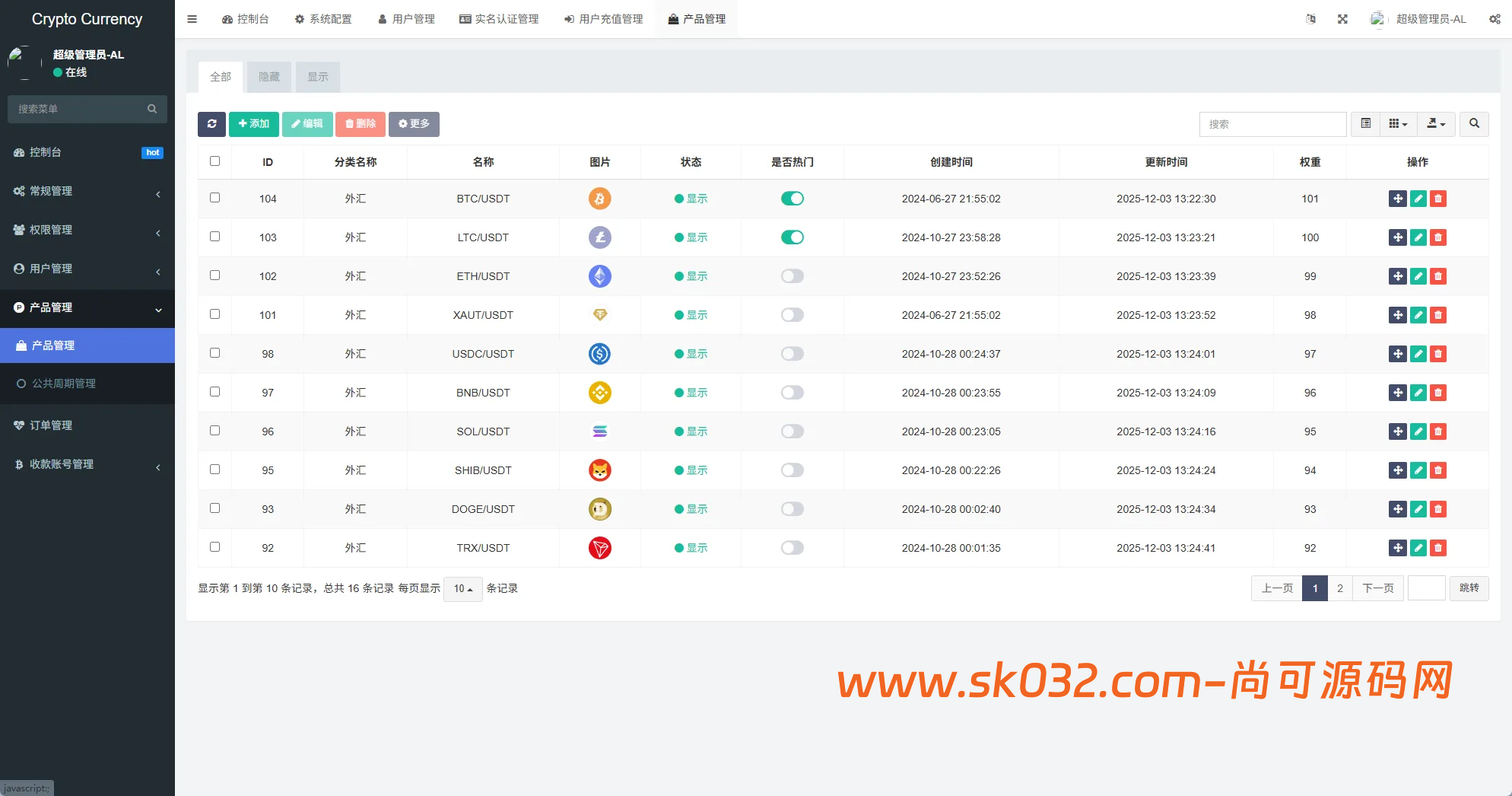Open the hamburger menu icon
The image size is (1512, 796).
point(192,19)
